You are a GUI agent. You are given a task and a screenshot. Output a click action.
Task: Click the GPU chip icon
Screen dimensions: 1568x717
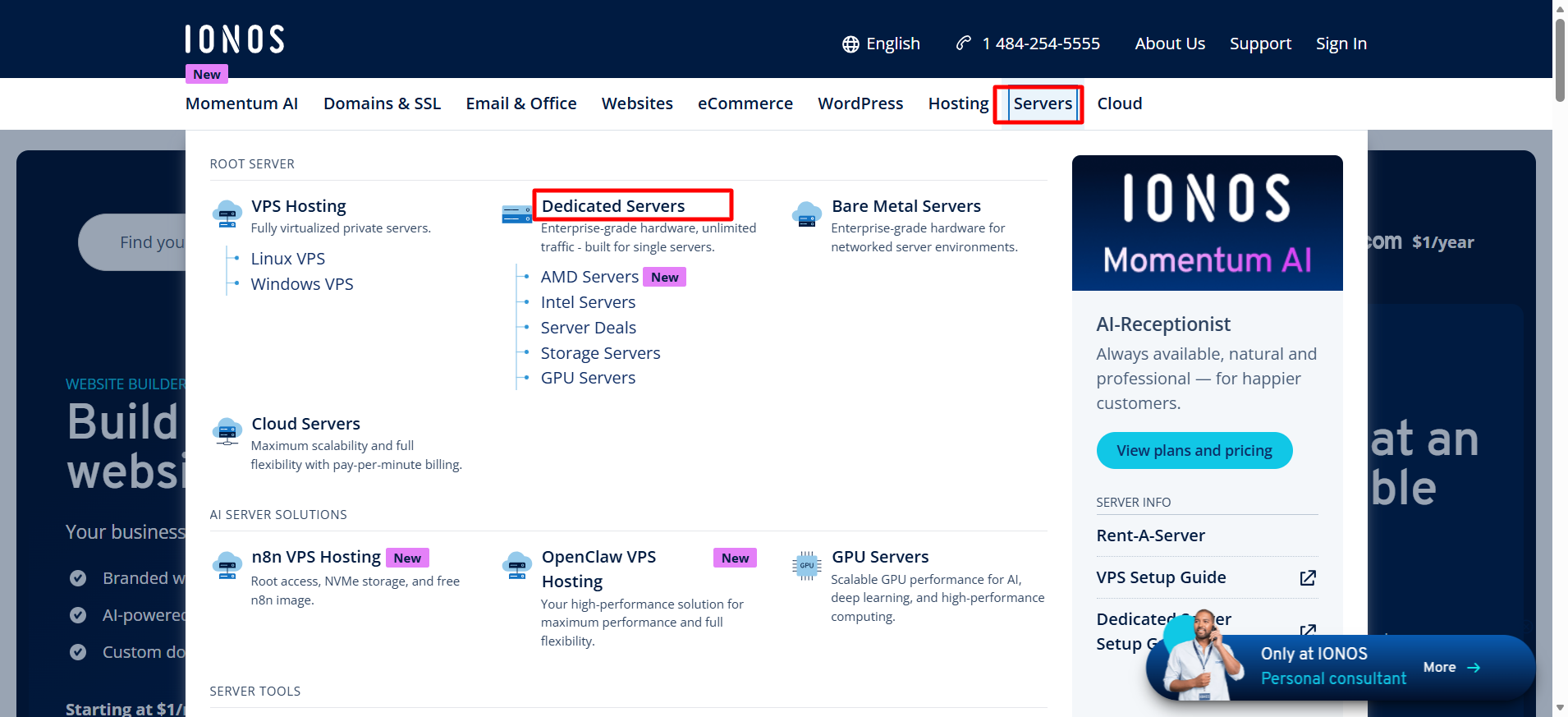pos(807,565)
